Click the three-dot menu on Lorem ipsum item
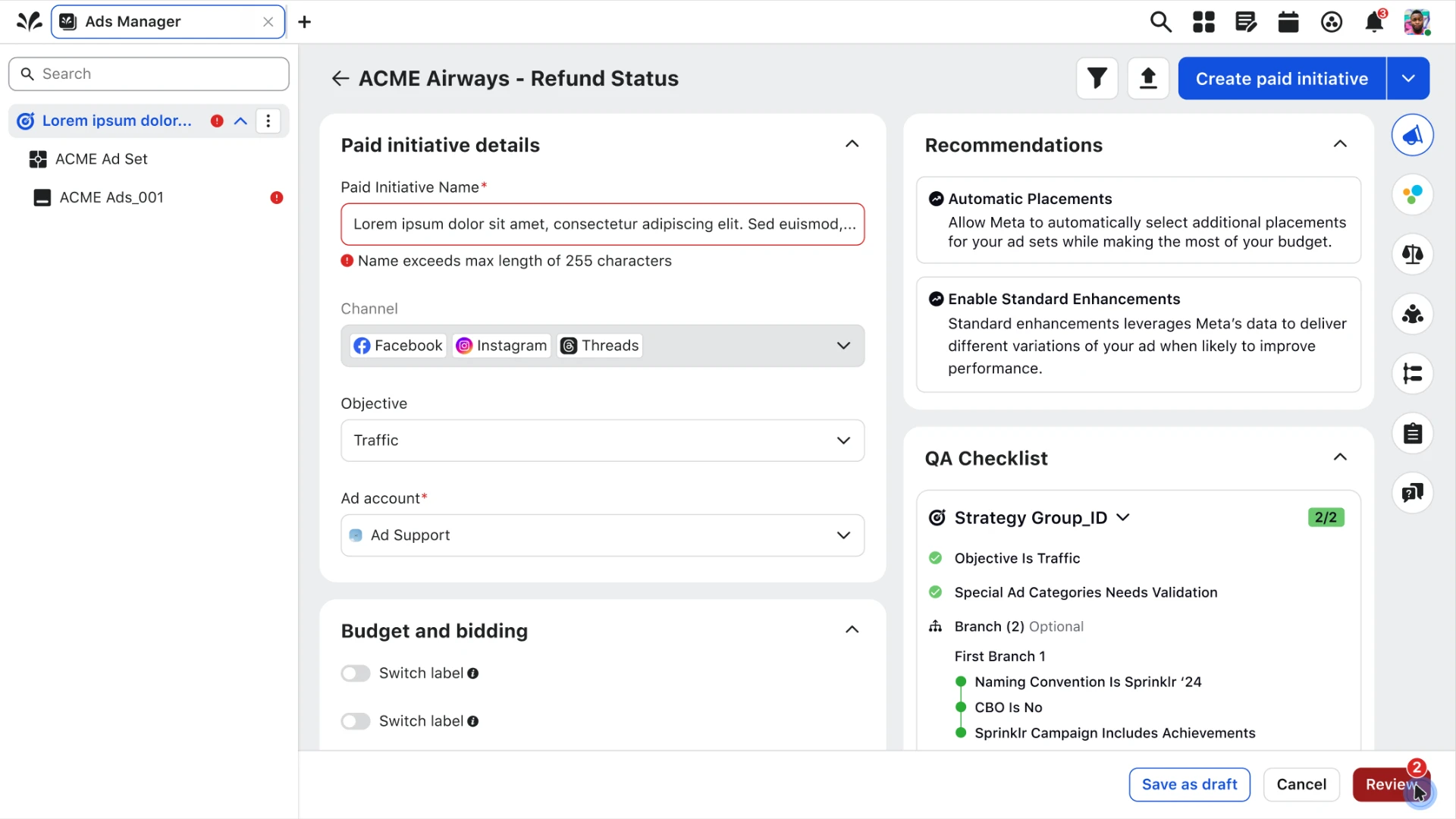 268,121
